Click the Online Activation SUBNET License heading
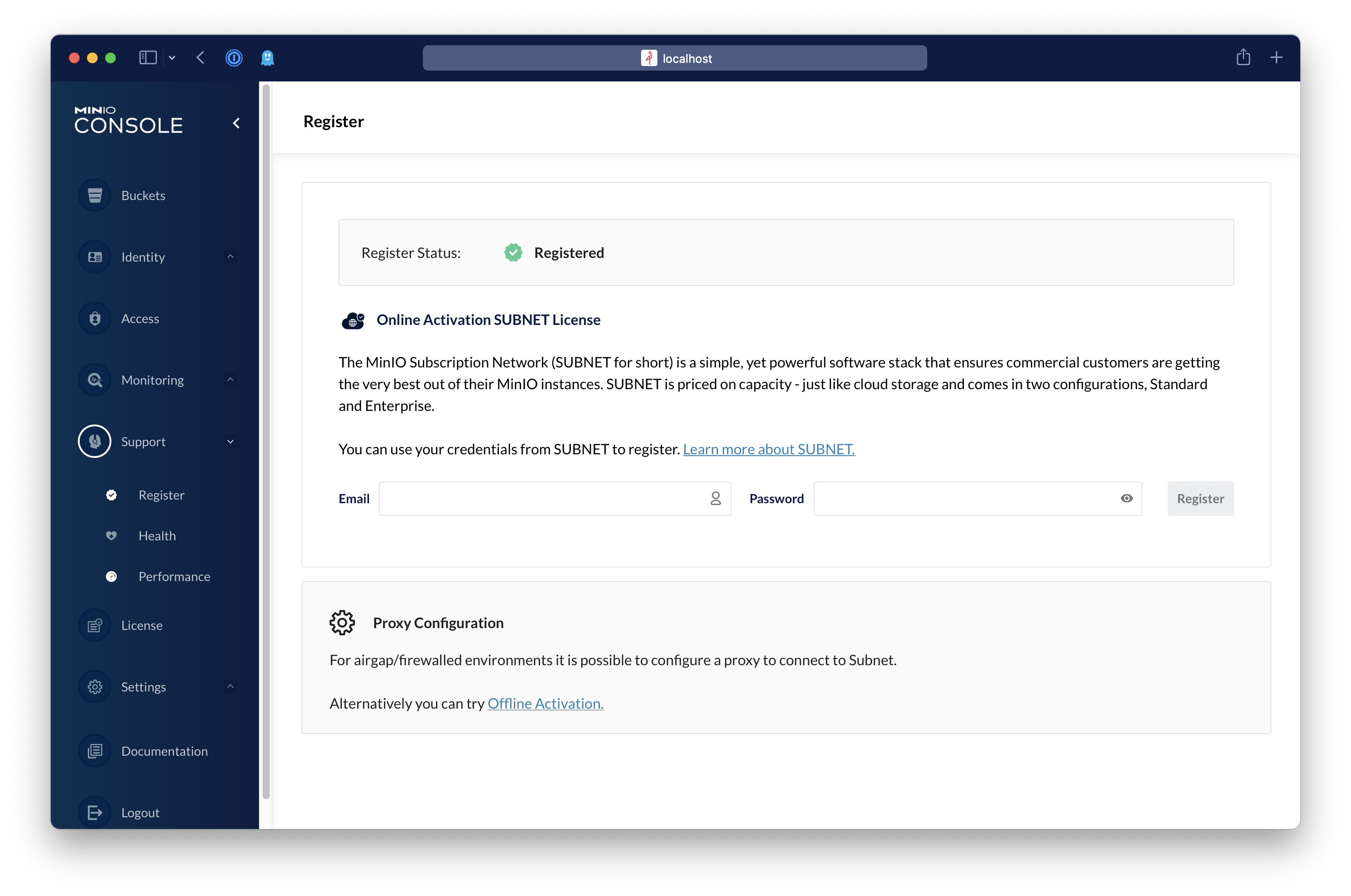 488,320
